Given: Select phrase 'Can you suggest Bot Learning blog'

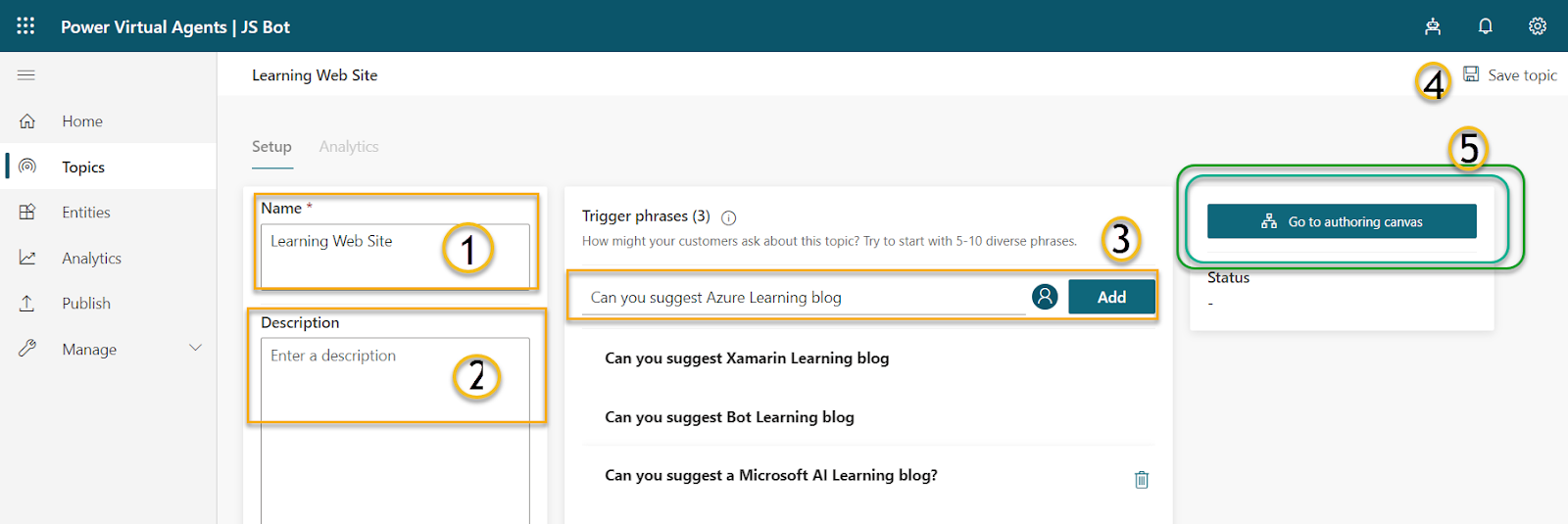Looking at the screenshot, I should 729,417.
